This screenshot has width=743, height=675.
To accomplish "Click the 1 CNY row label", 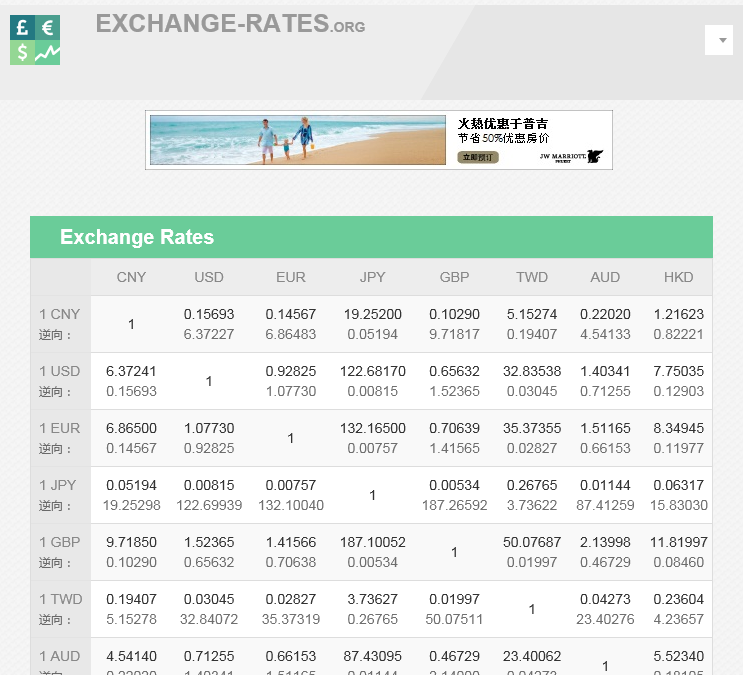I will tap(59, 314).
